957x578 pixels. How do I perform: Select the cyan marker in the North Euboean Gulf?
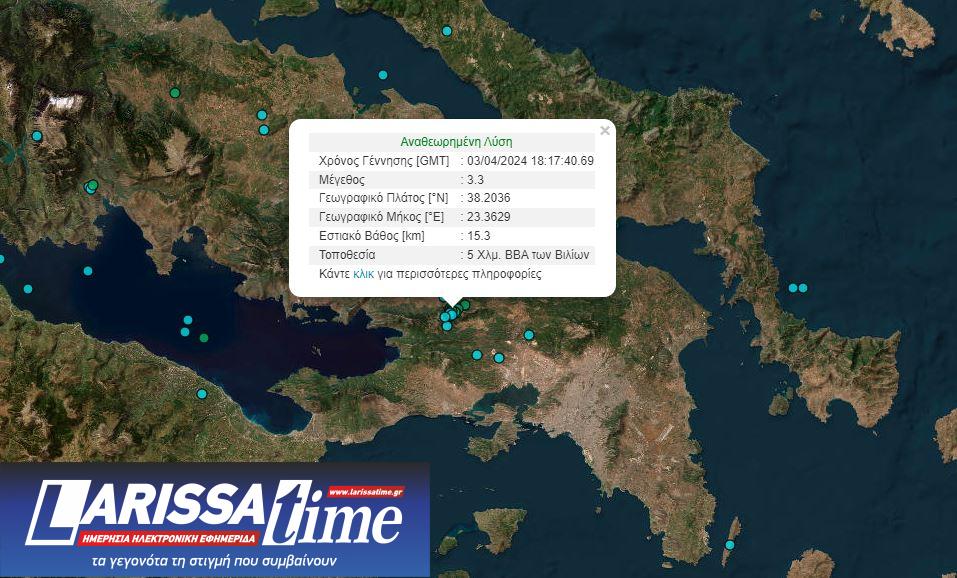click(x=382, y=75)
